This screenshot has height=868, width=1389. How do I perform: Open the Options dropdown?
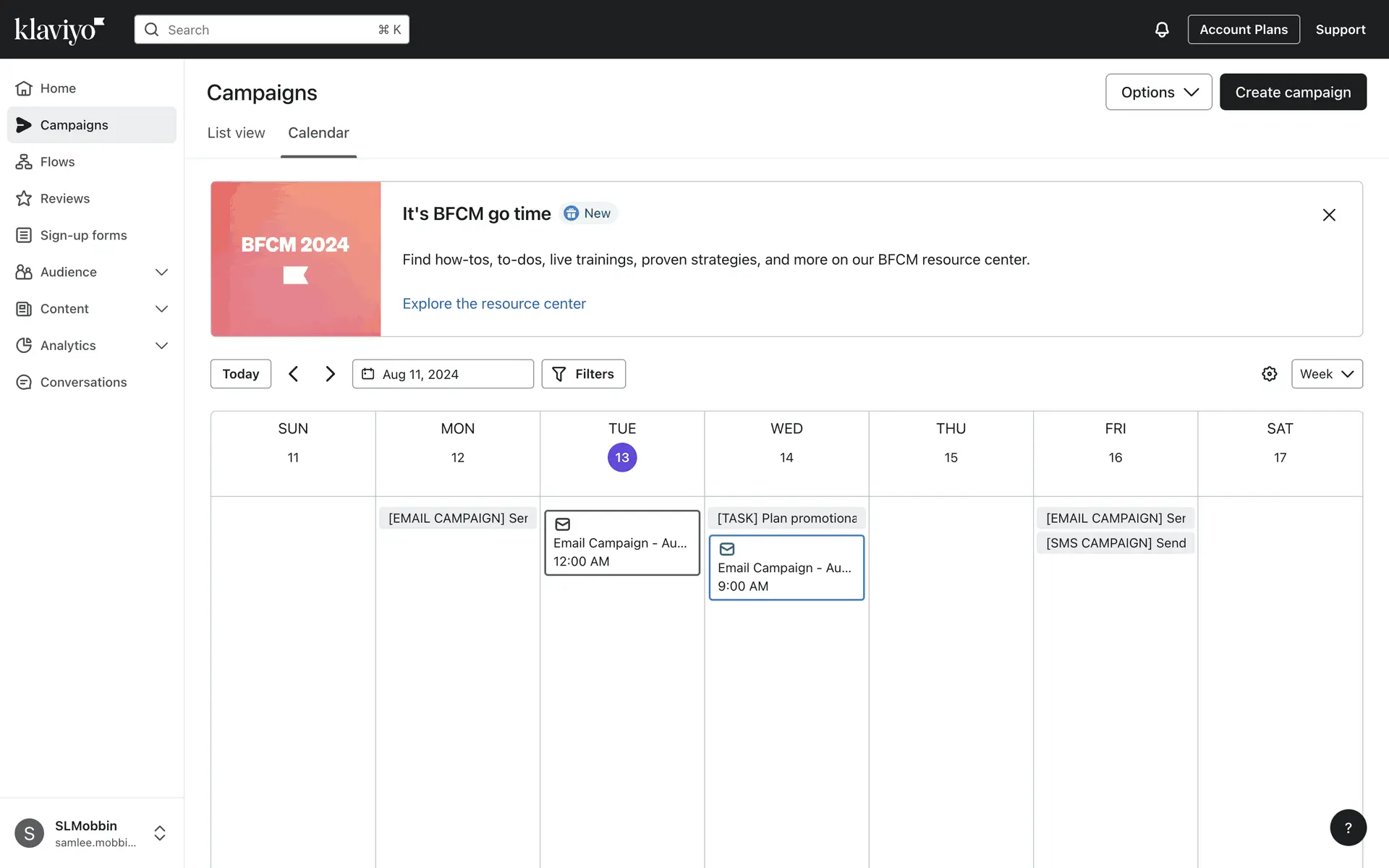tap(1158, 92)
